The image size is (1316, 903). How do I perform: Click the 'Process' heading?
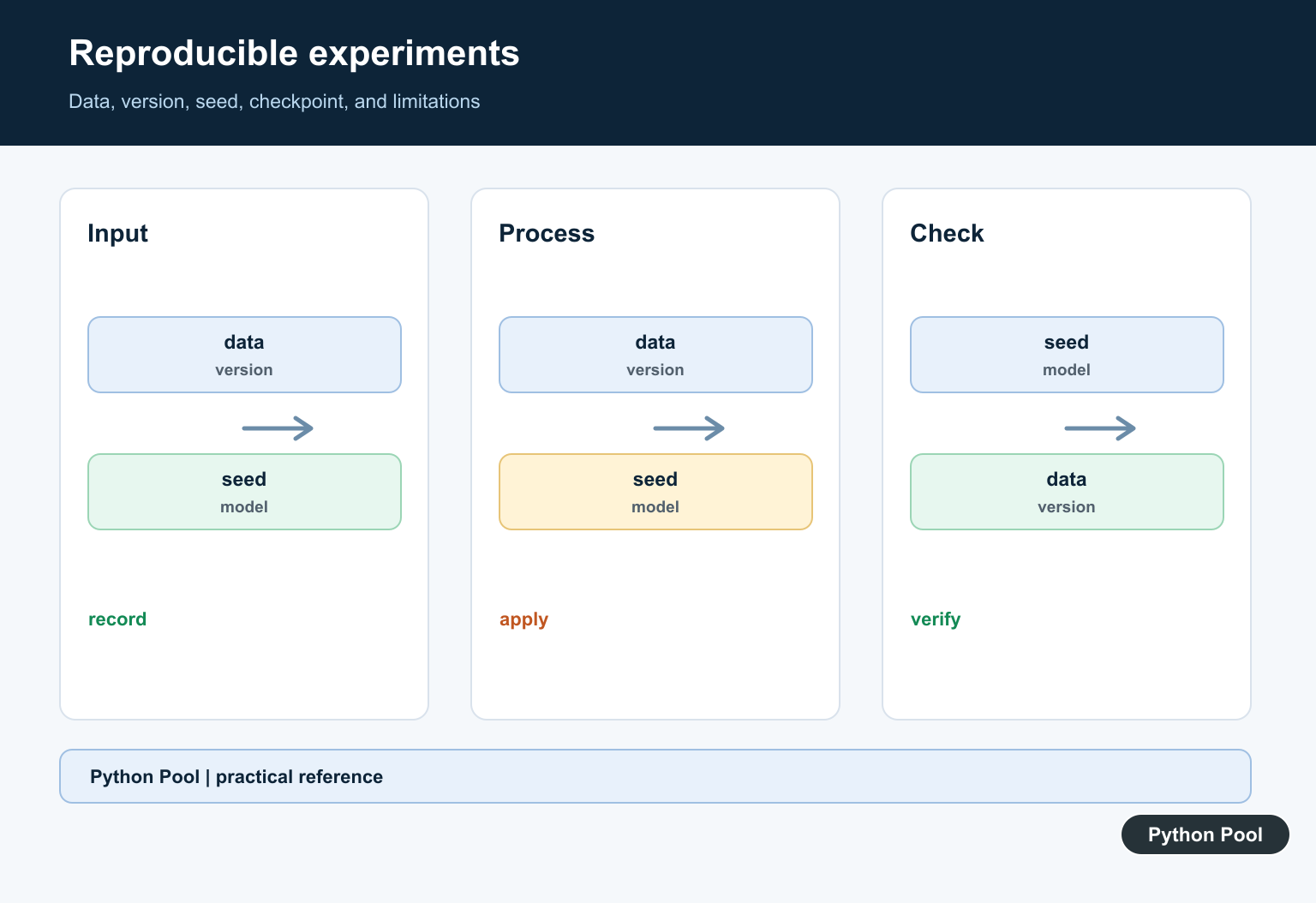point(547,233)
